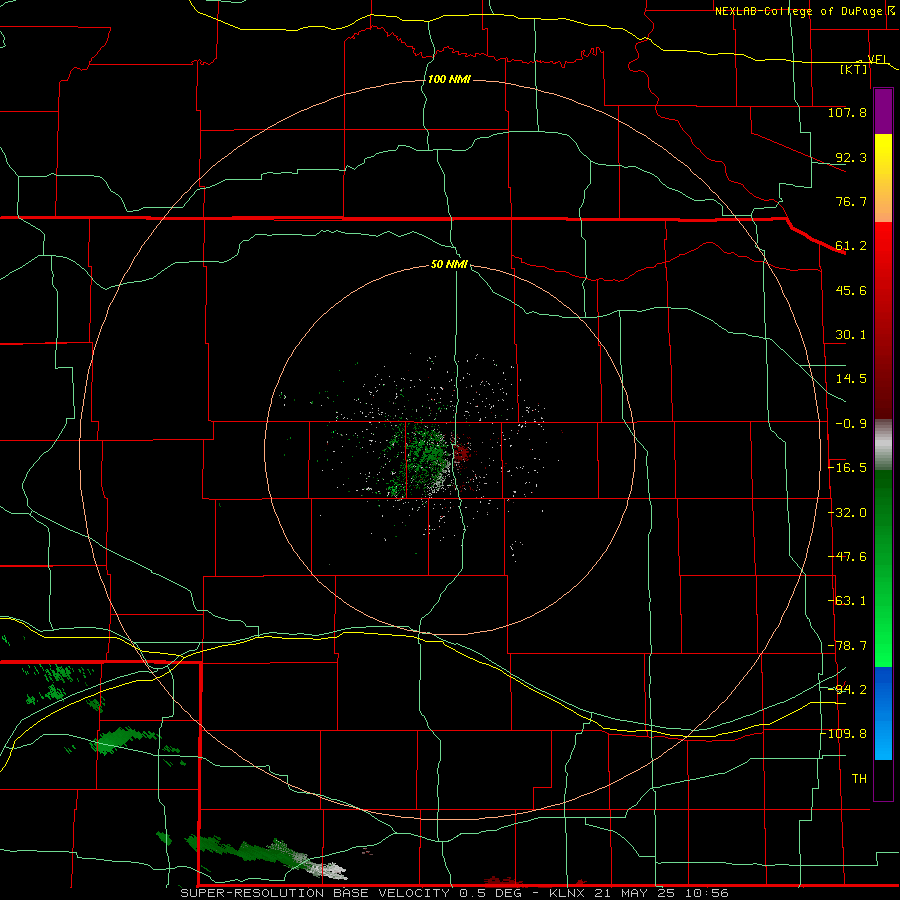Click the -63.1 legend value
The height and width of the screenshot is (900, 900).
coord(847,601)
